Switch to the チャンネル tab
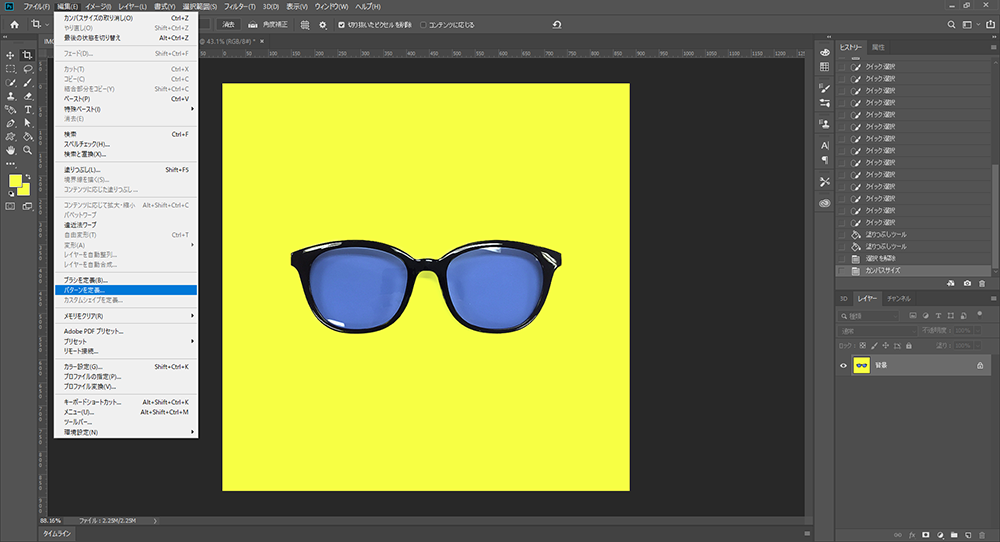This screenshot has width=1000, height=542. tap(898, 298)
